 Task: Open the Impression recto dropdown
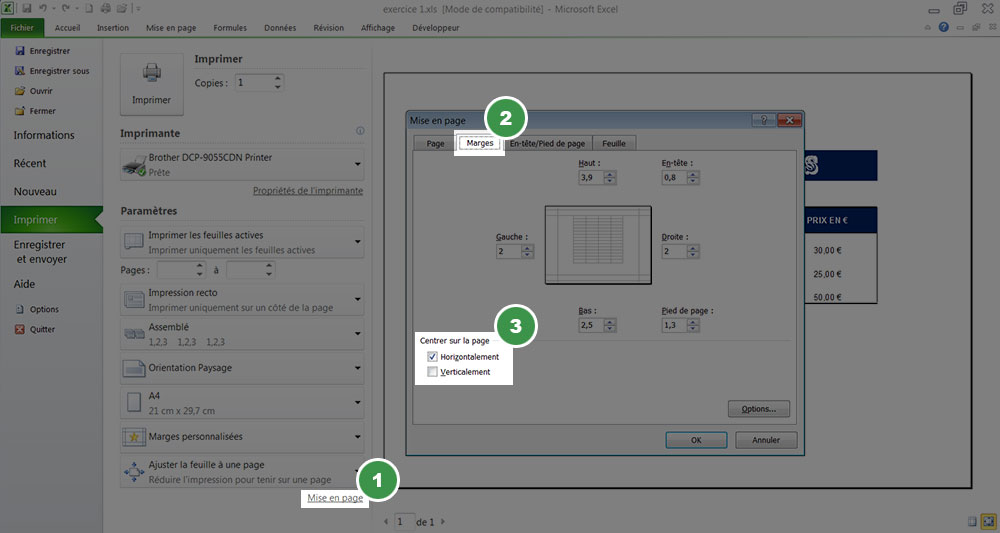pyautogui.click(x=242, y=300)
